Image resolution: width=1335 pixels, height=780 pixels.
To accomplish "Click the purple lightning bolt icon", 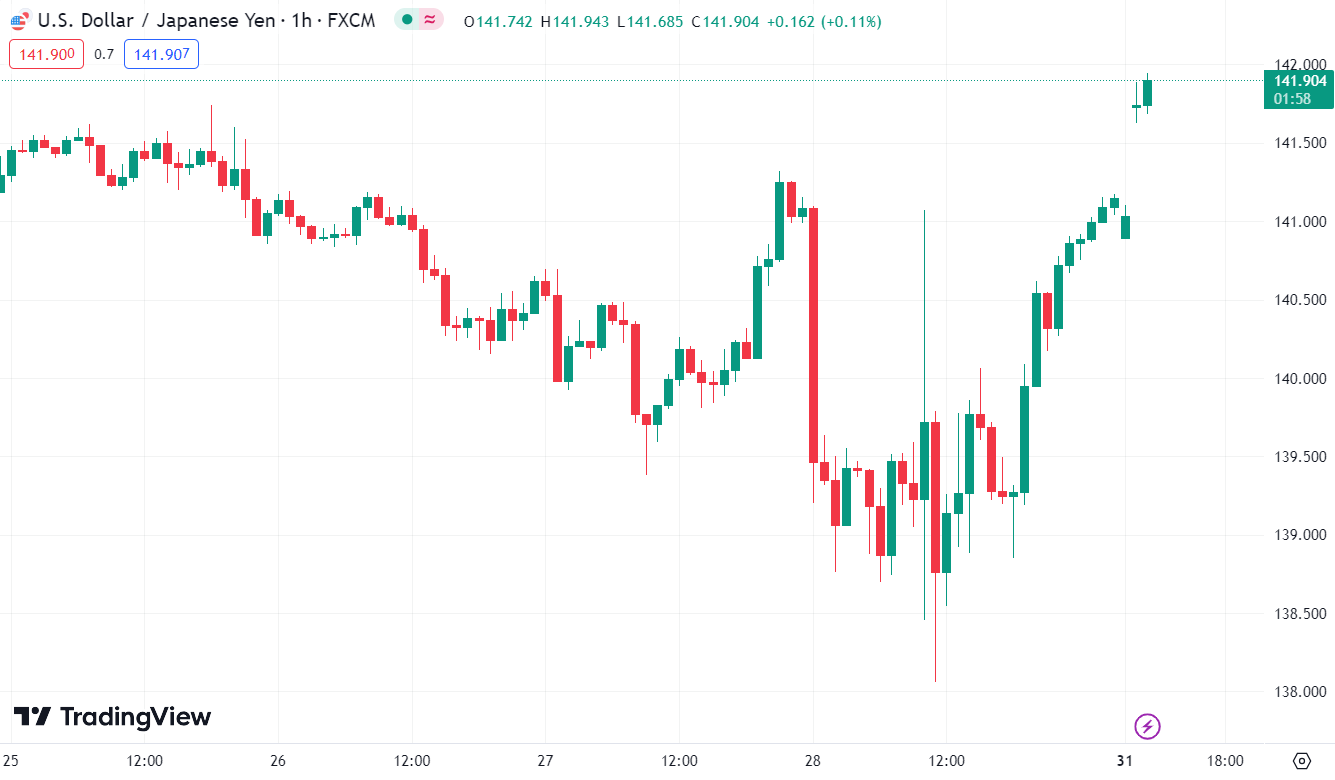I will coord(1147,726).
